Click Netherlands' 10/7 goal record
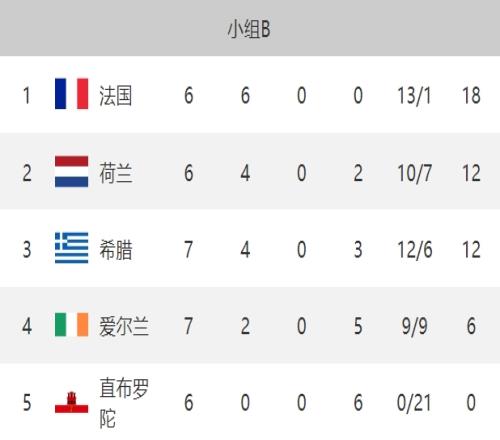Viewport: 500px width, 440px height. (414, 173)
